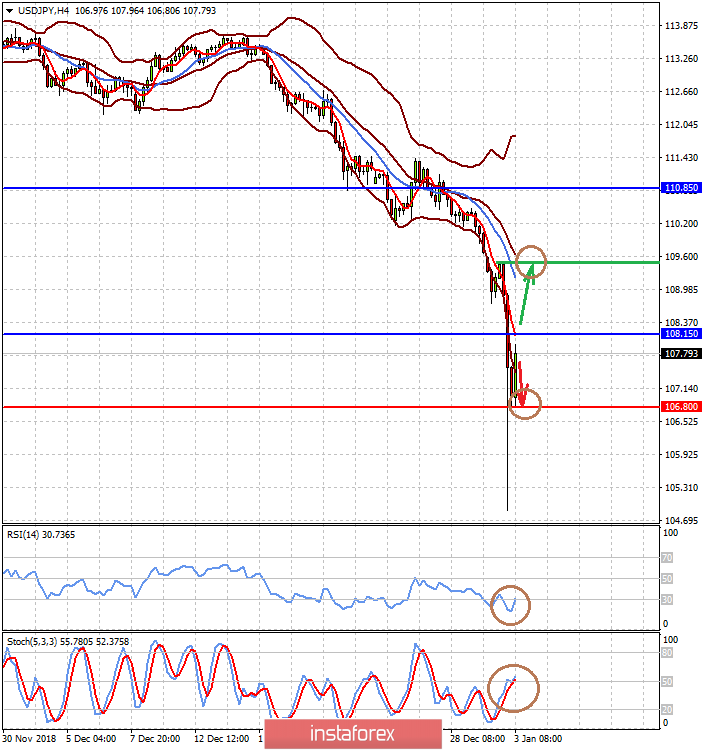Viewport: 705px width, 750px height.
Task: Click the RSI 70 level label
Action: (667, 558)
